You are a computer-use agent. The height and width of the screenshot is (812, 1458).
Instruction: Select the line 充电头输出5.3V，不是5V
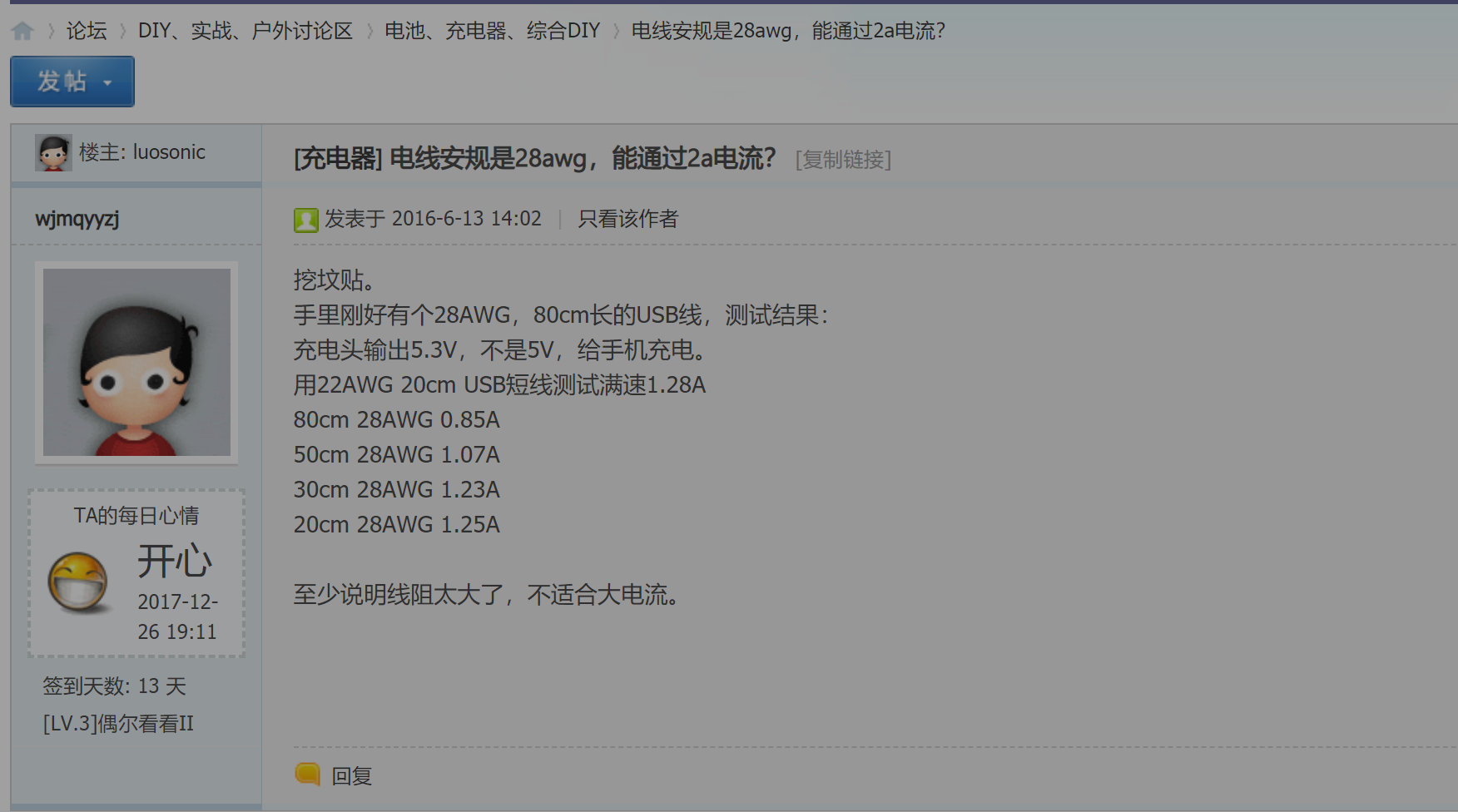point(501,350)
